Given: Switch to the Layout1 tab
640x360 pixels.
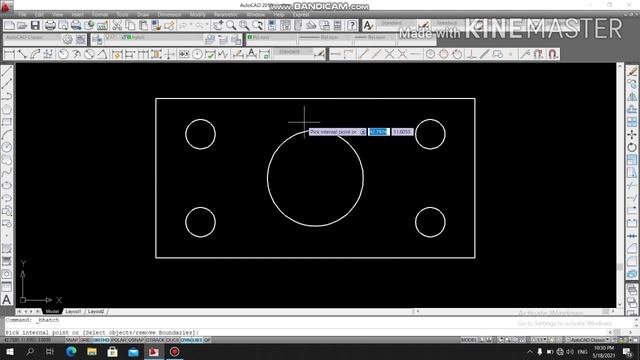Looking at the screenshot, I should (x=73, y=311).
